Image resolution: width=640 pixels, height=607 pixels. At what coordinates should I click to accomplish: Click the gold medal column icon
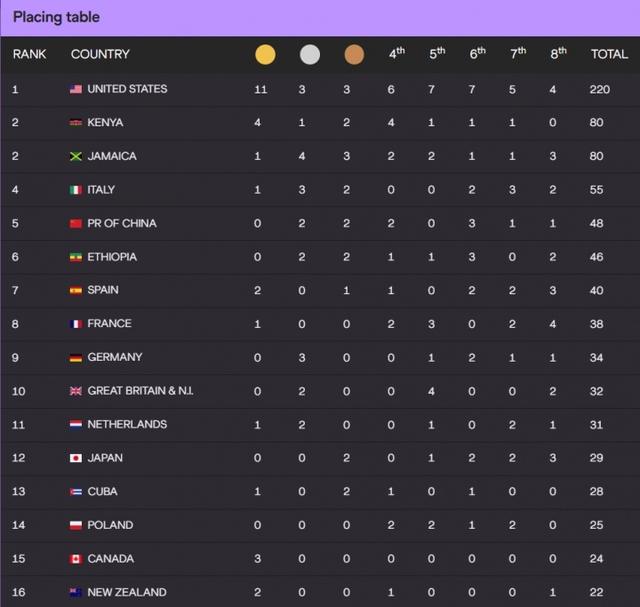(x=265, y=55)
